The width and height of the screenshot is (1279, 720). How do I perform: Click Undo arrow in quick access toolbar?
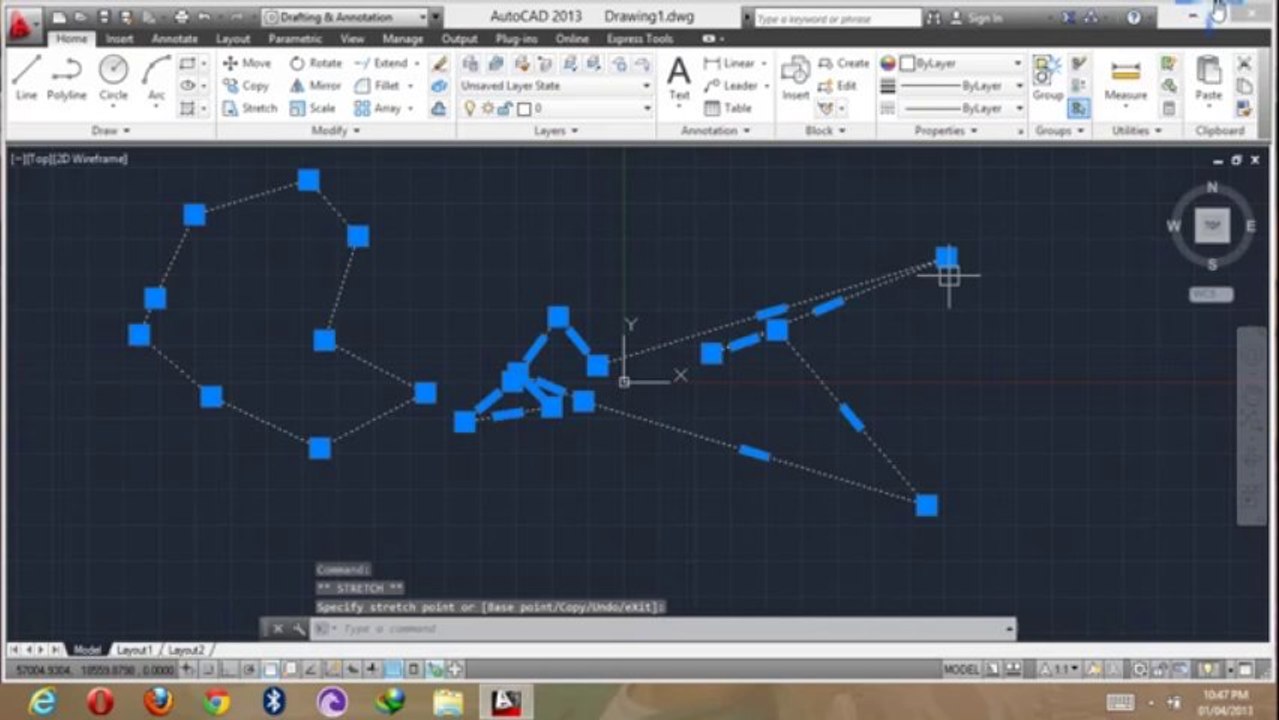[205, 17]
